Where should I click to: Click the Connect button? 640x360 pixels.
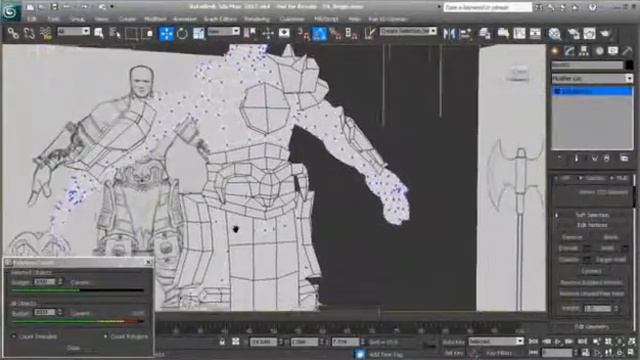[591, 271]
